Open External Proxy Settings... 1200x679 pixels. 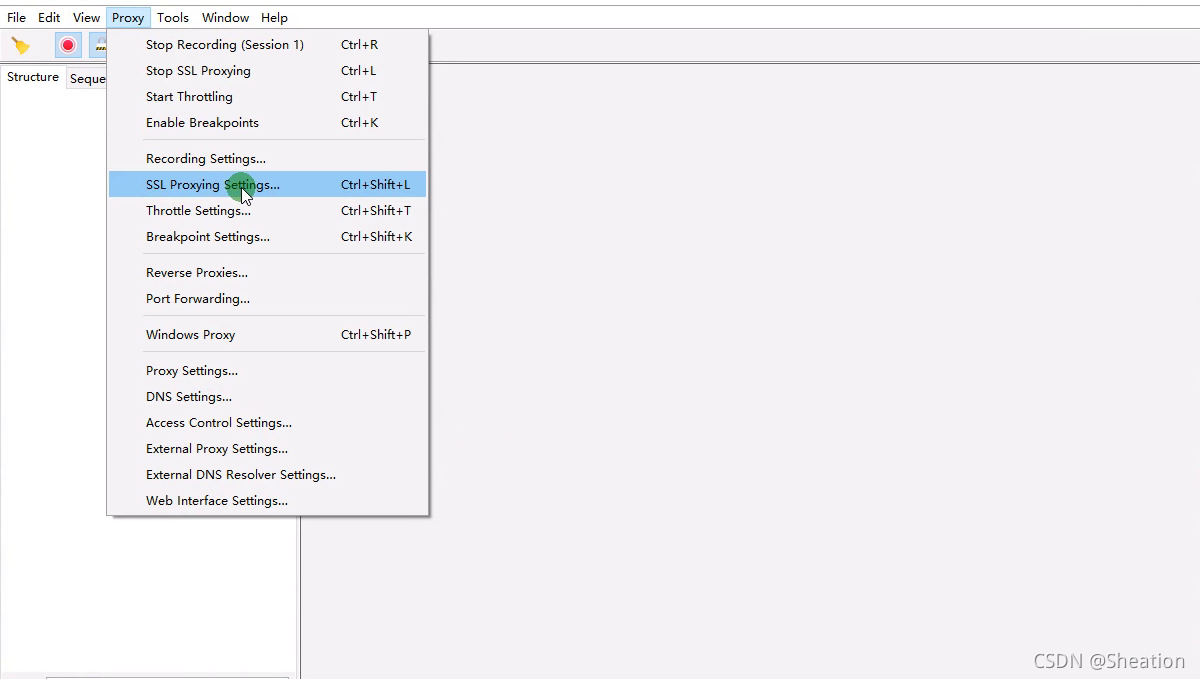[x=268, y=449]
